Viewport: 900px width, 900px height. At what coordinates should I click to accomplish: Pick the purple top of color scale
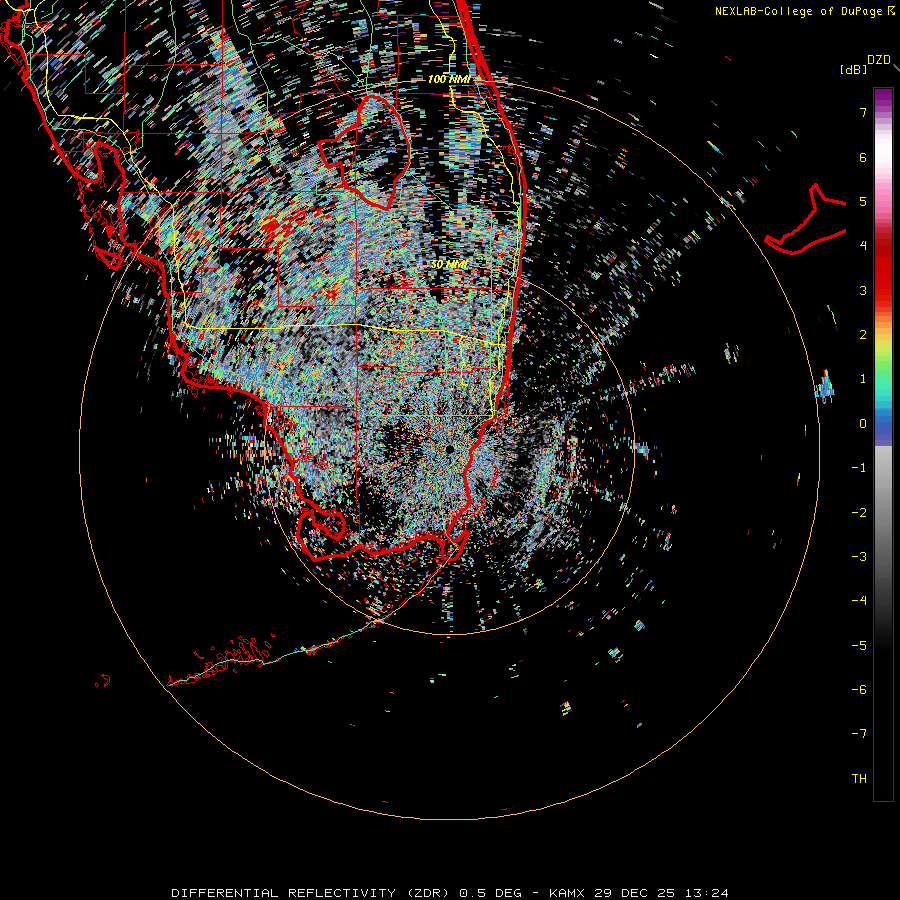883,96
